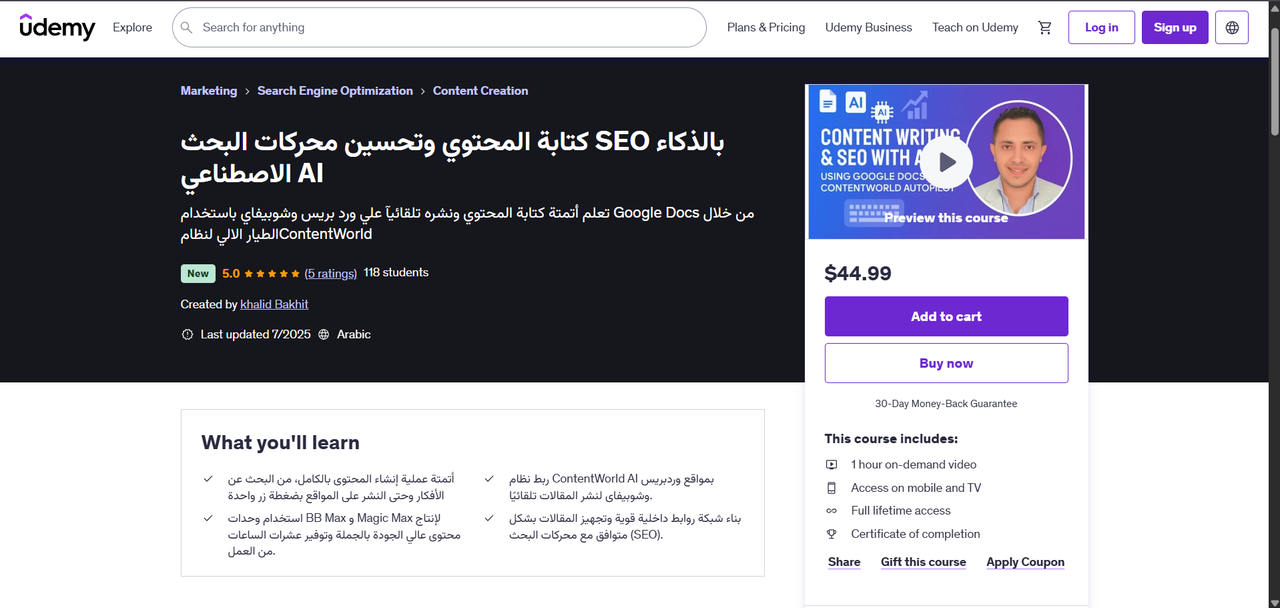Click the Magic Max learning point checkmark
1280x608 pixels.
coord(208,518)
